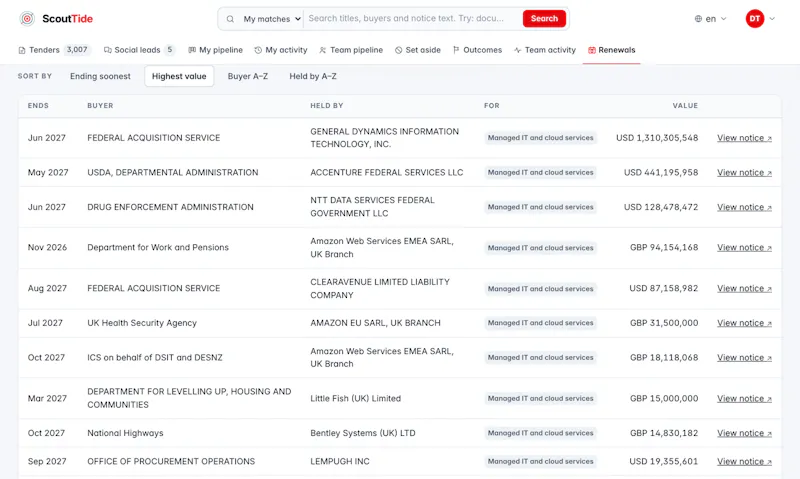This screenshot has height=479, width=800.
Task: Click value GBP 15,000,000
Action: [x=664, y=398]
